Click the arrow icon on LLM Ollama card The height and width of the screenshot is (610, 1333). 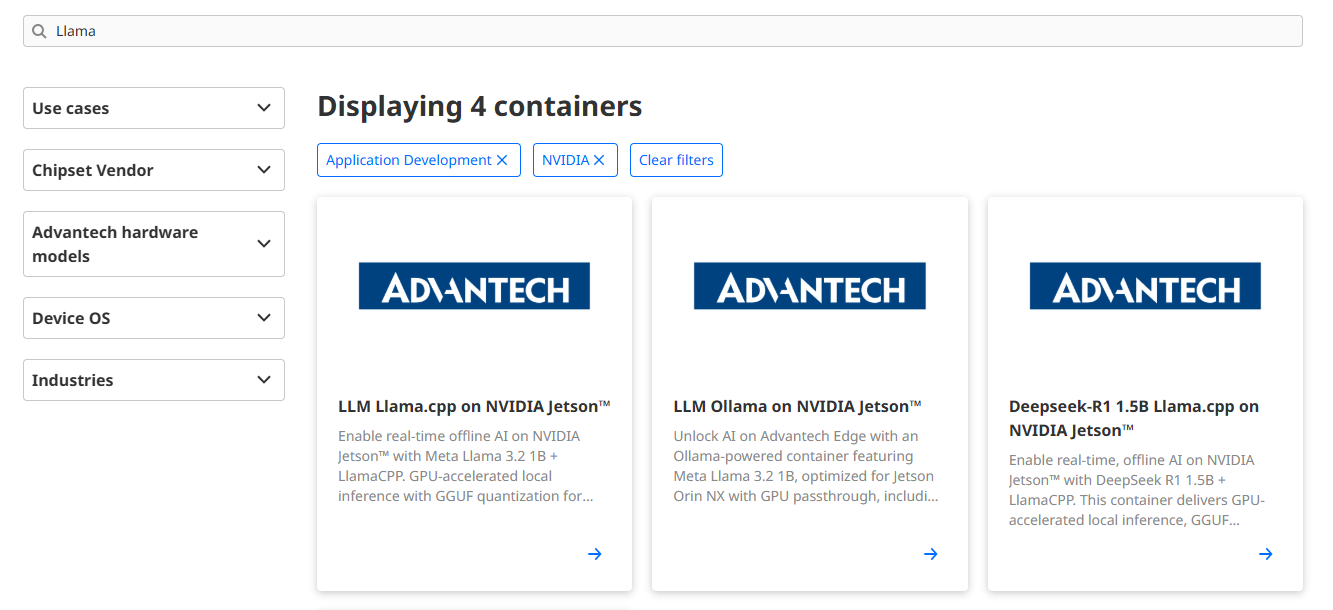pyautogui.click(x=930, y=553)
